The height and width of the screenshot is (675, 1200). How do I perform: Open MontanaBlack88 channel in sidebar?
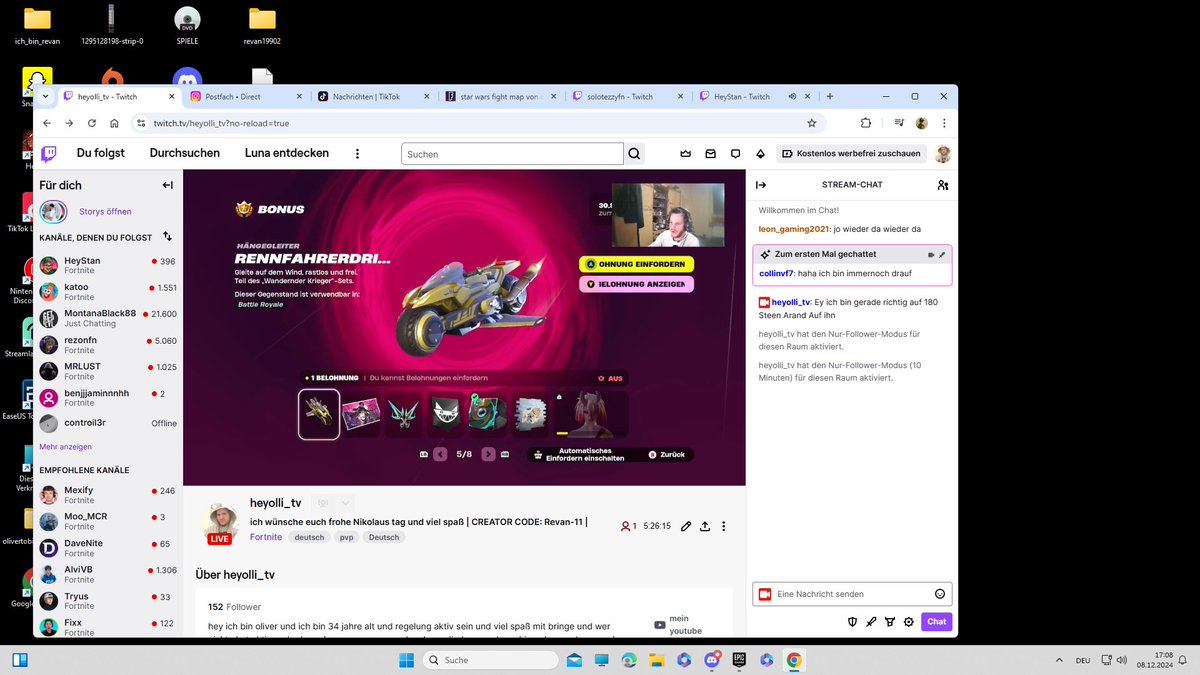pos(108,318)
